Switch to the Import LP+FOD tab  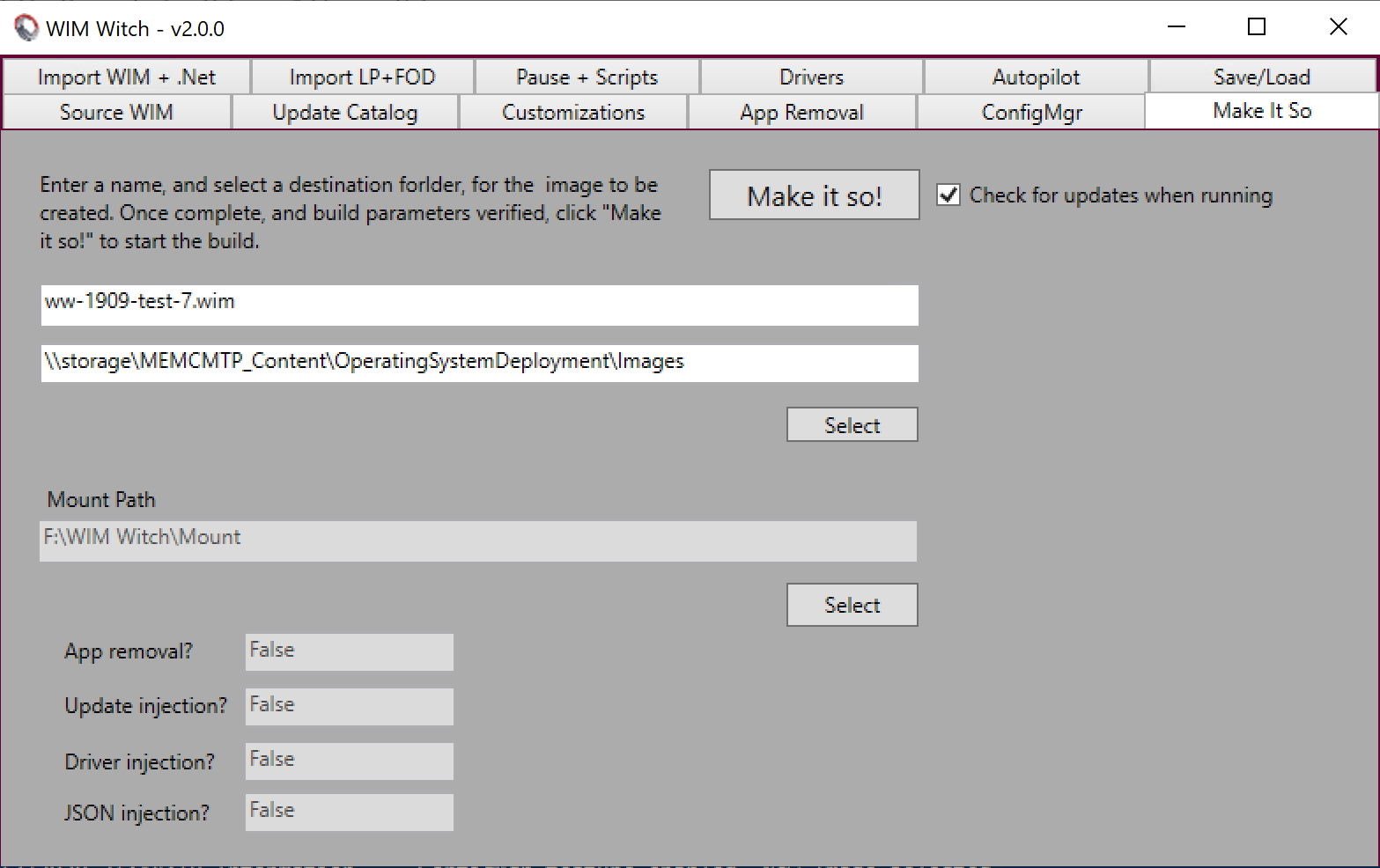pyautogui.click(x=363, y=77)
